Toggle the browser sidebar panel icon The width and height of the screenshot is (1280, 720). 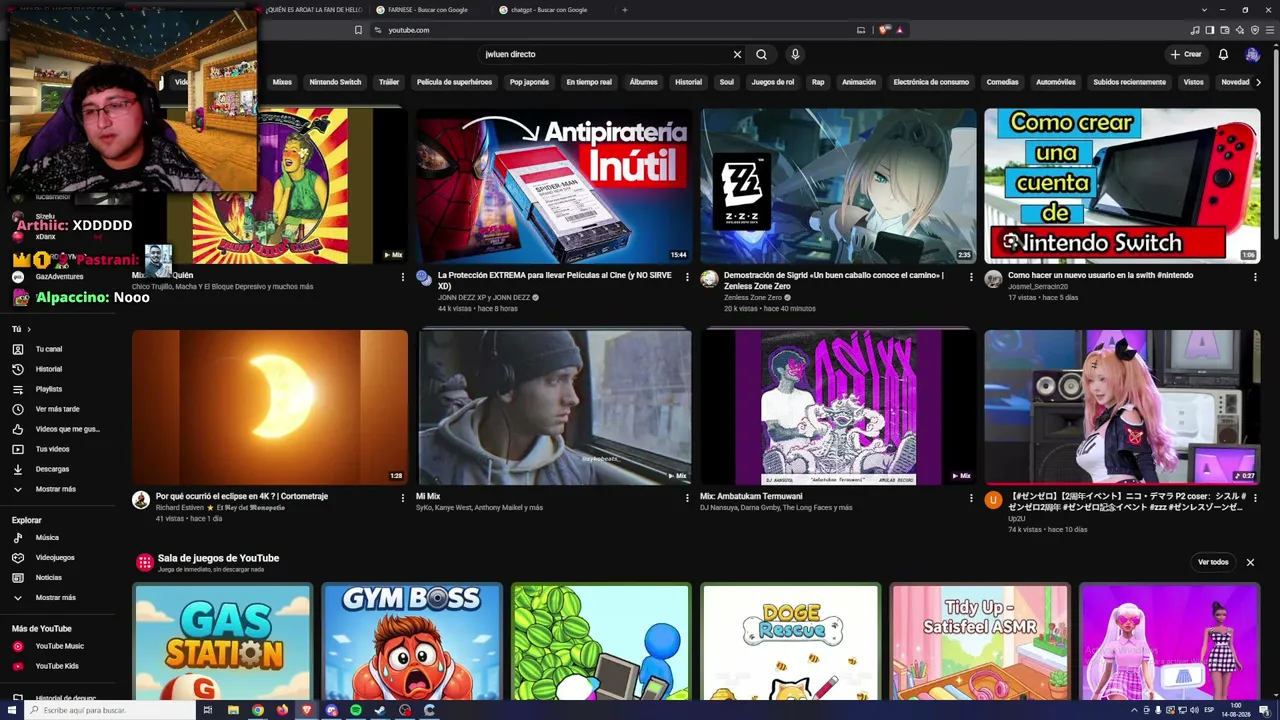[1209, 30]
